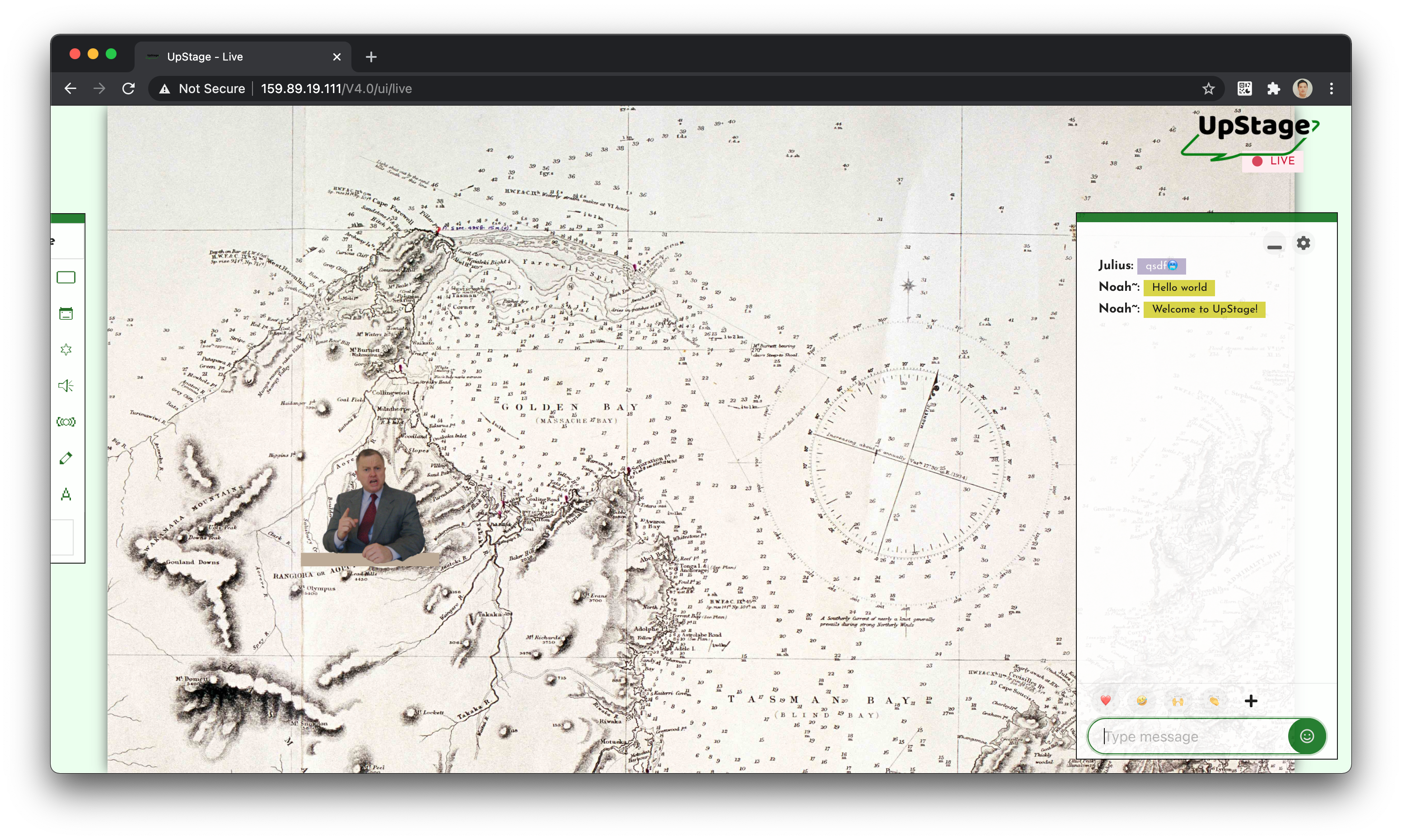Open chat settings gear

coord(1303,243)
